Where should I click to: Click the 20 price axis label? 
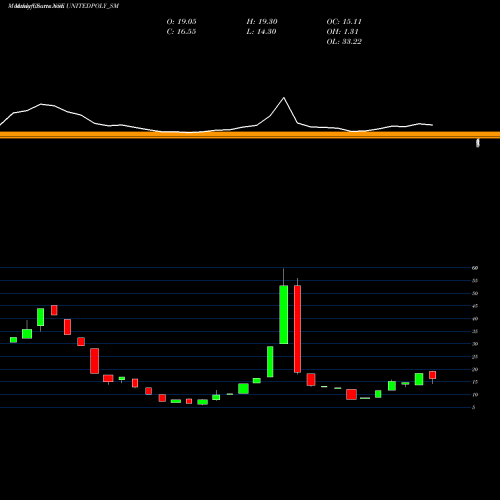(475, 369)
